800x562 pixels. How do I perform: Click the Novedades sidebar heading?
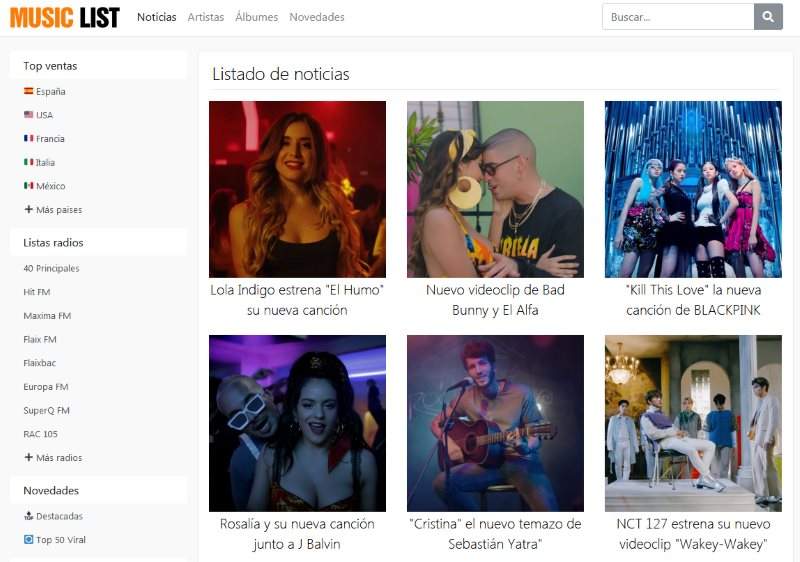tap(51, 491)
